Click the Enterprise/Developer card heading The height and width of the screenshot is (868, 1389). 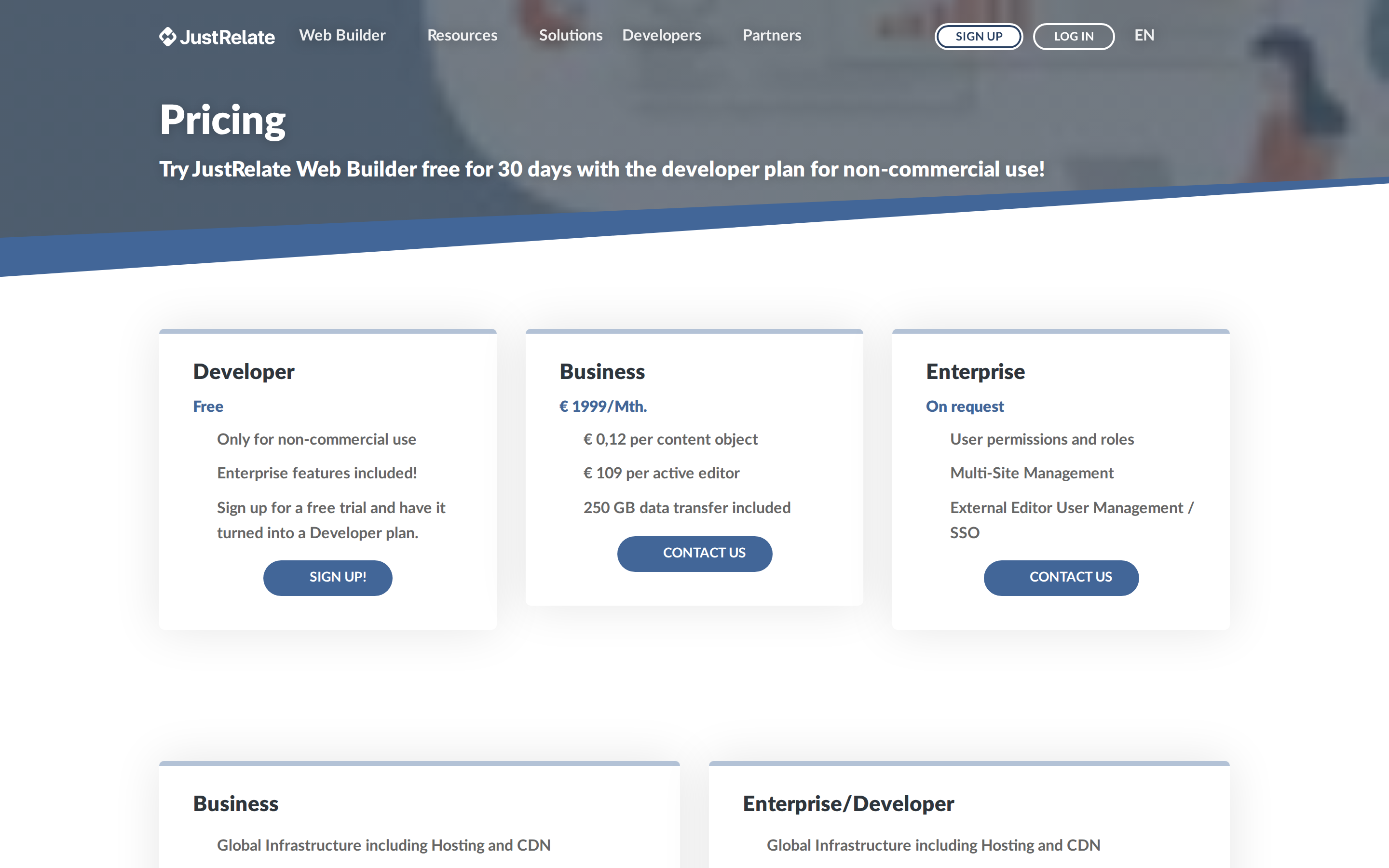coord(848,804)
